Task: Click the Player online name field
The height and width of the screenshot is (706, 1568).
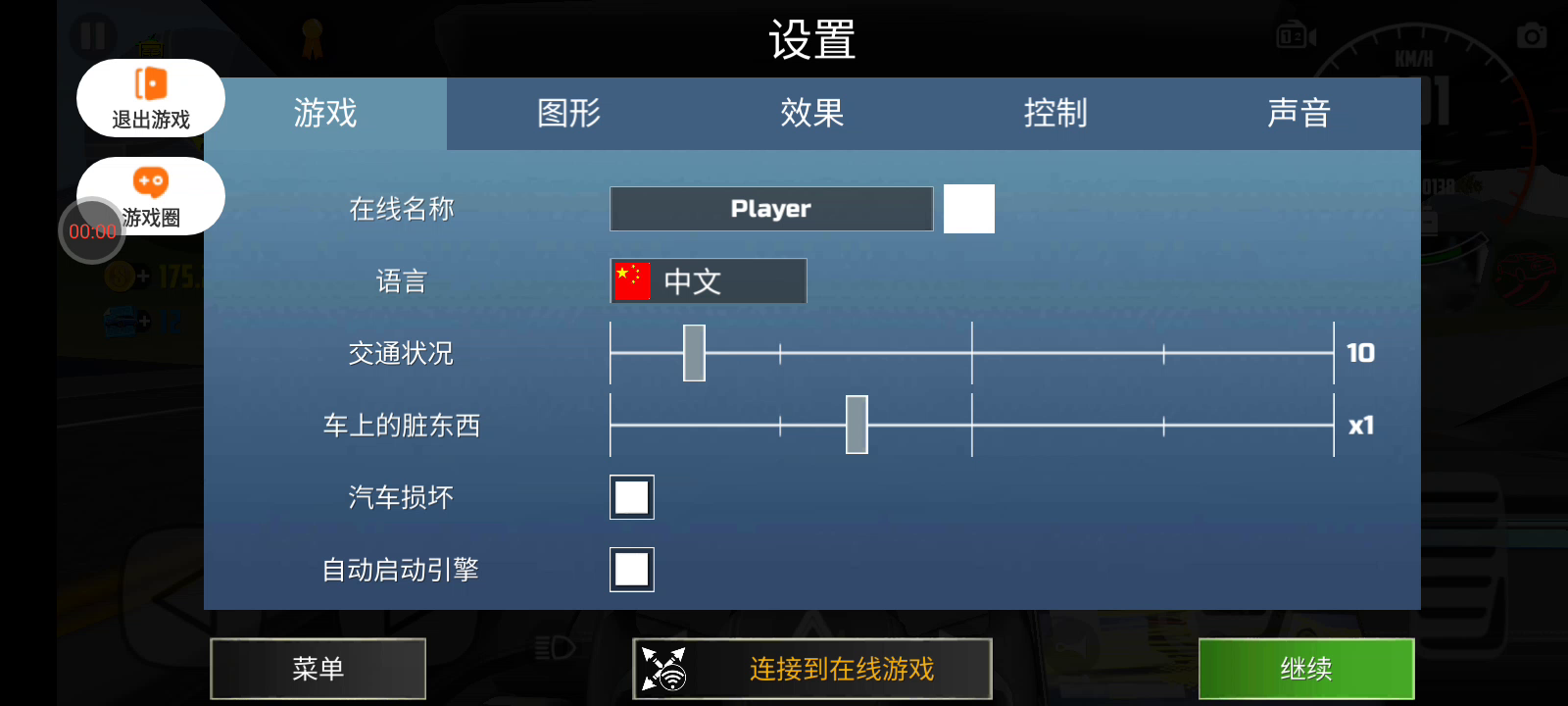Action: click(771, 209)
